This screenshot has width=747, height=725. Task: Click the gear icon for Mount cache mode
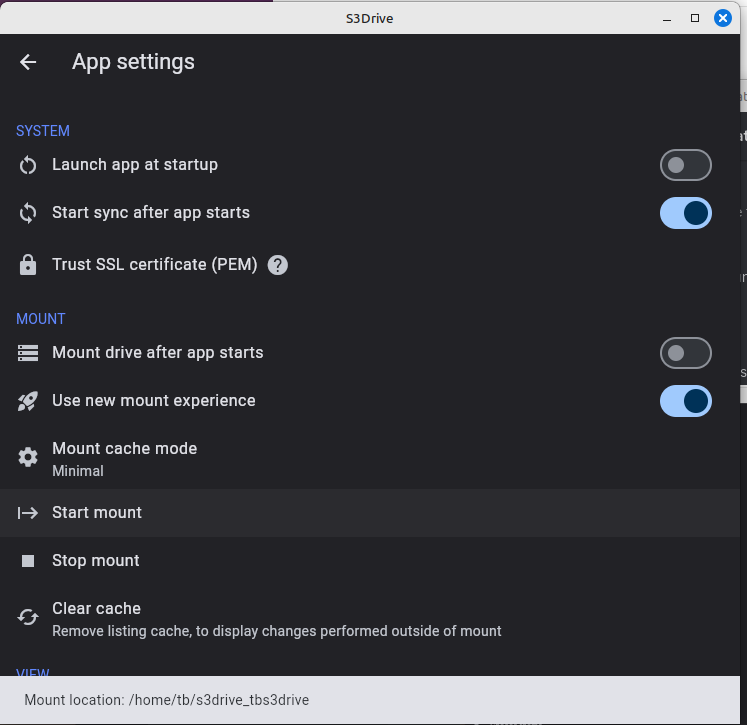tap(28, 457)
